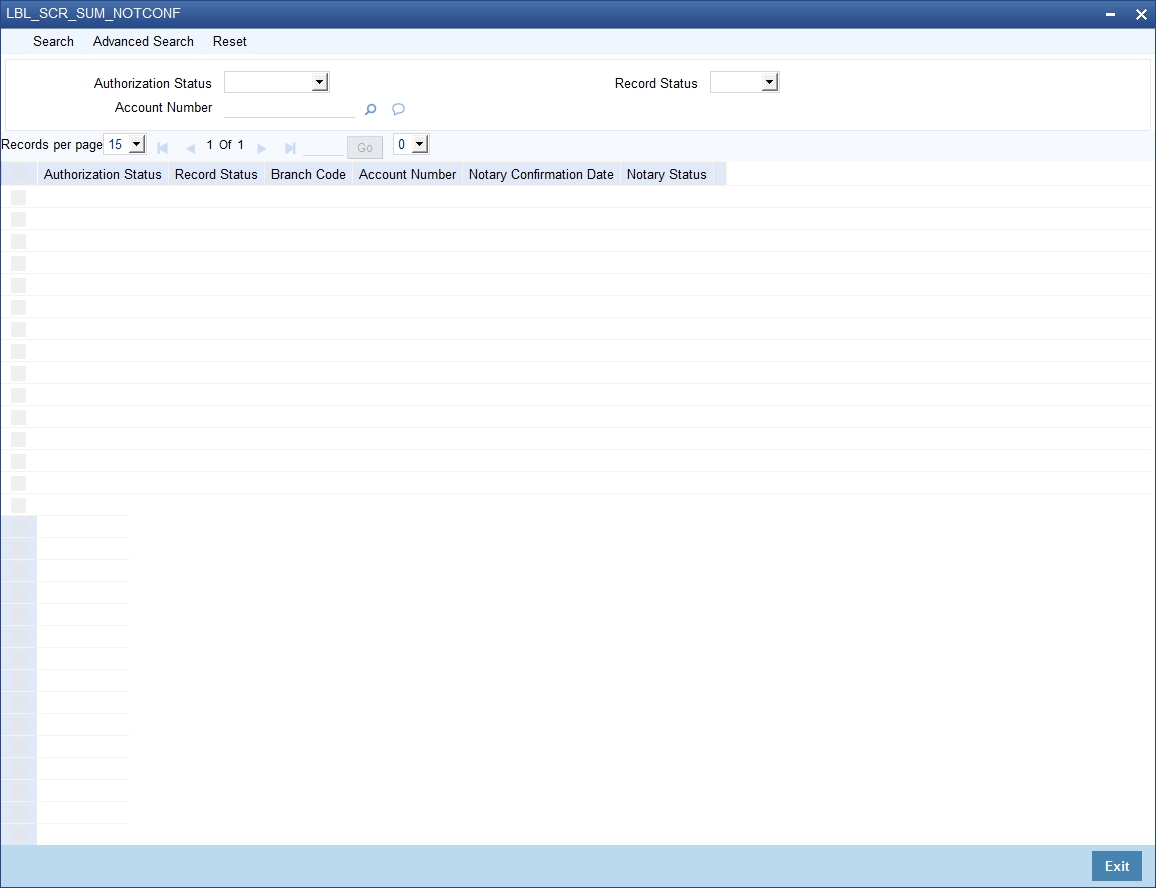The height and width of the screenshot is (888, 1156).
Task: Minimize the LBL_SCR_SUM_NOTCONF window
Action: point(1110,15)
